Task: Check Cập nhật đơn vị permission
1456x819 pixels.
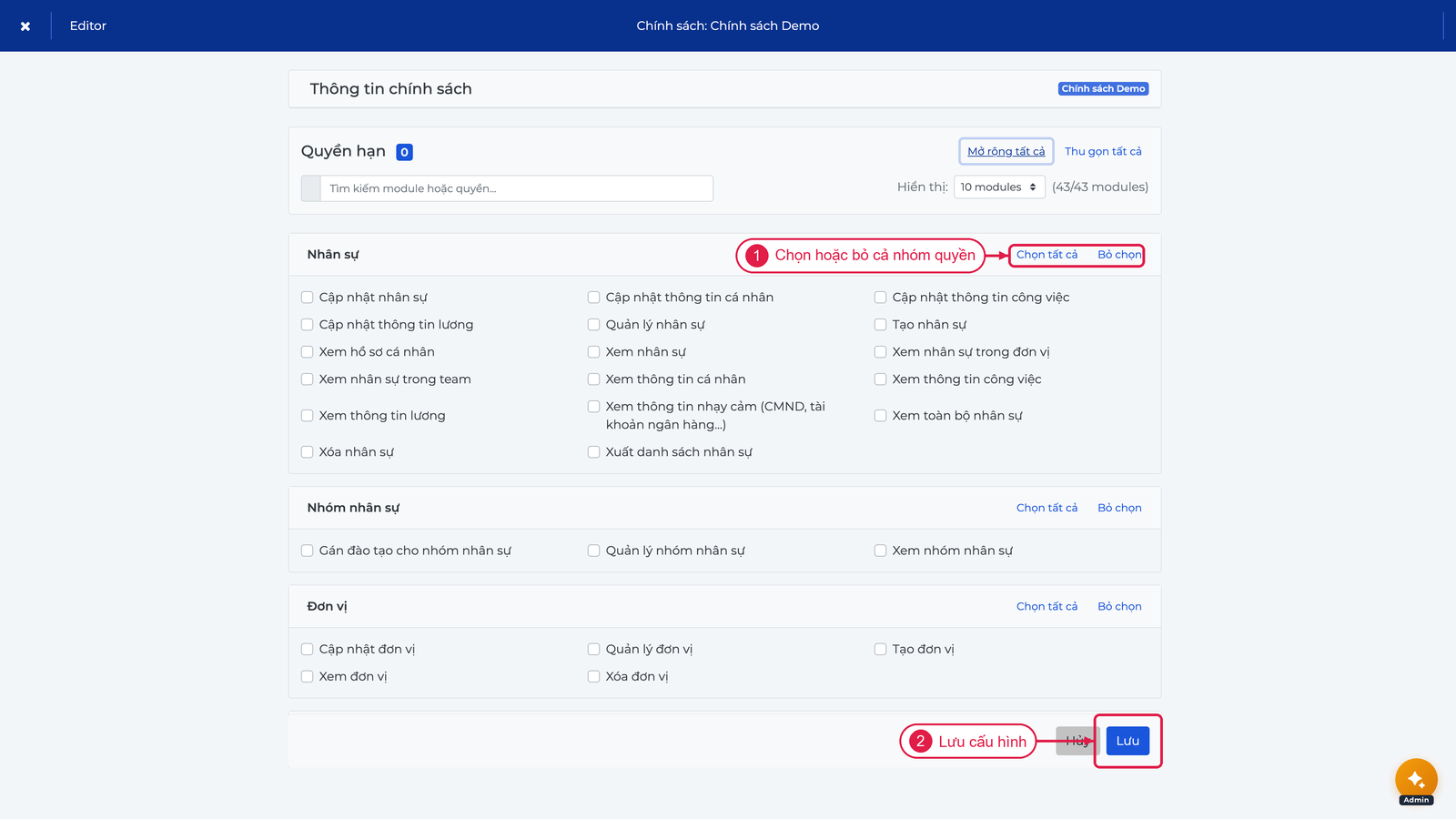Action: click(x=308, y=650)
